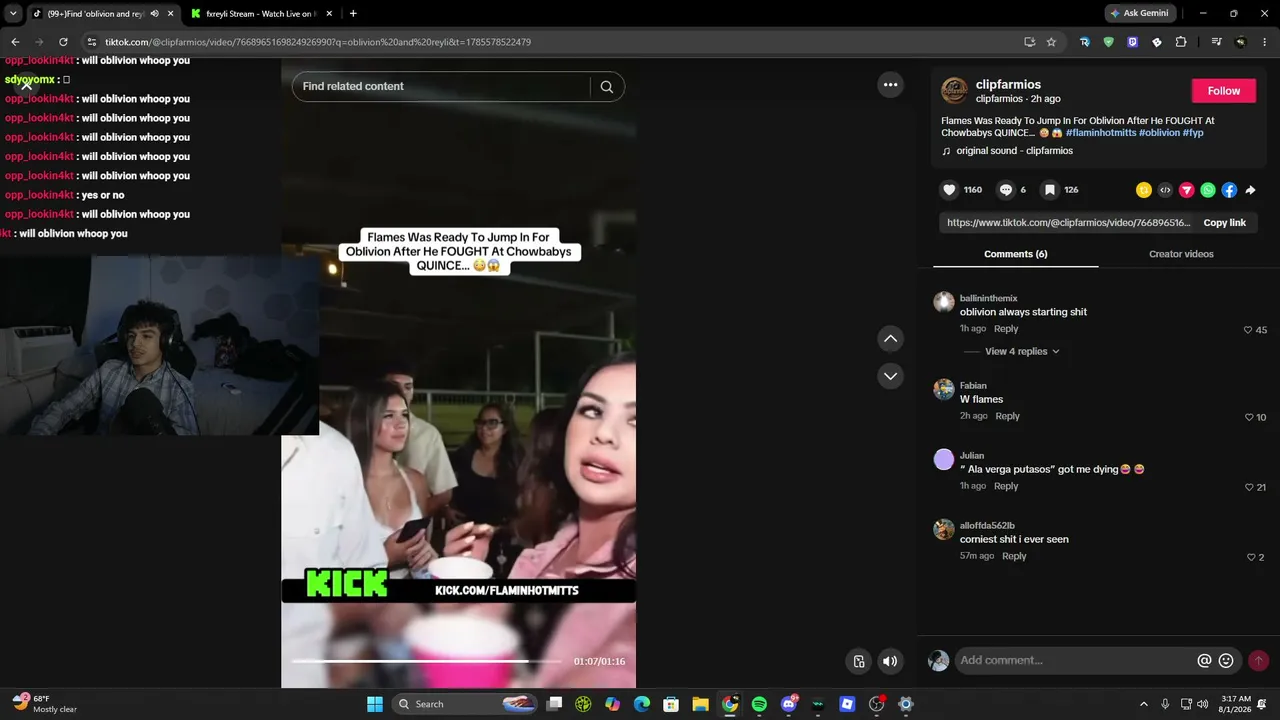1280x720 pixels.
Task: Open a new browser tab
Action: point(353,14)
